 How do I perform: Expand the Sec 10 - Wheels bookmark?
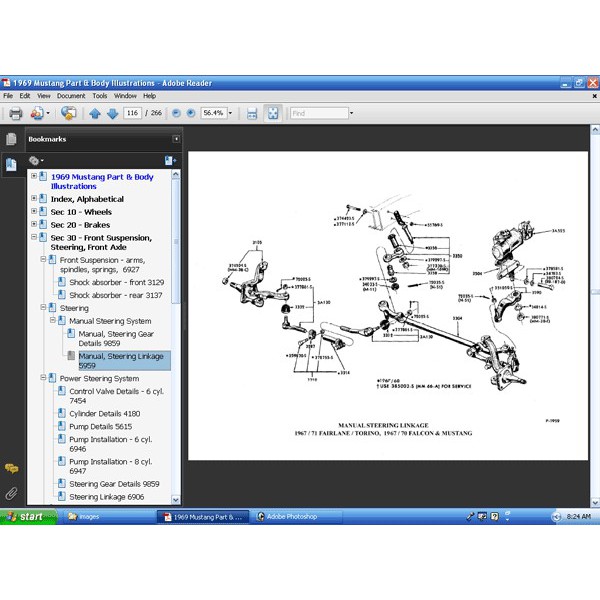[34, 211]
